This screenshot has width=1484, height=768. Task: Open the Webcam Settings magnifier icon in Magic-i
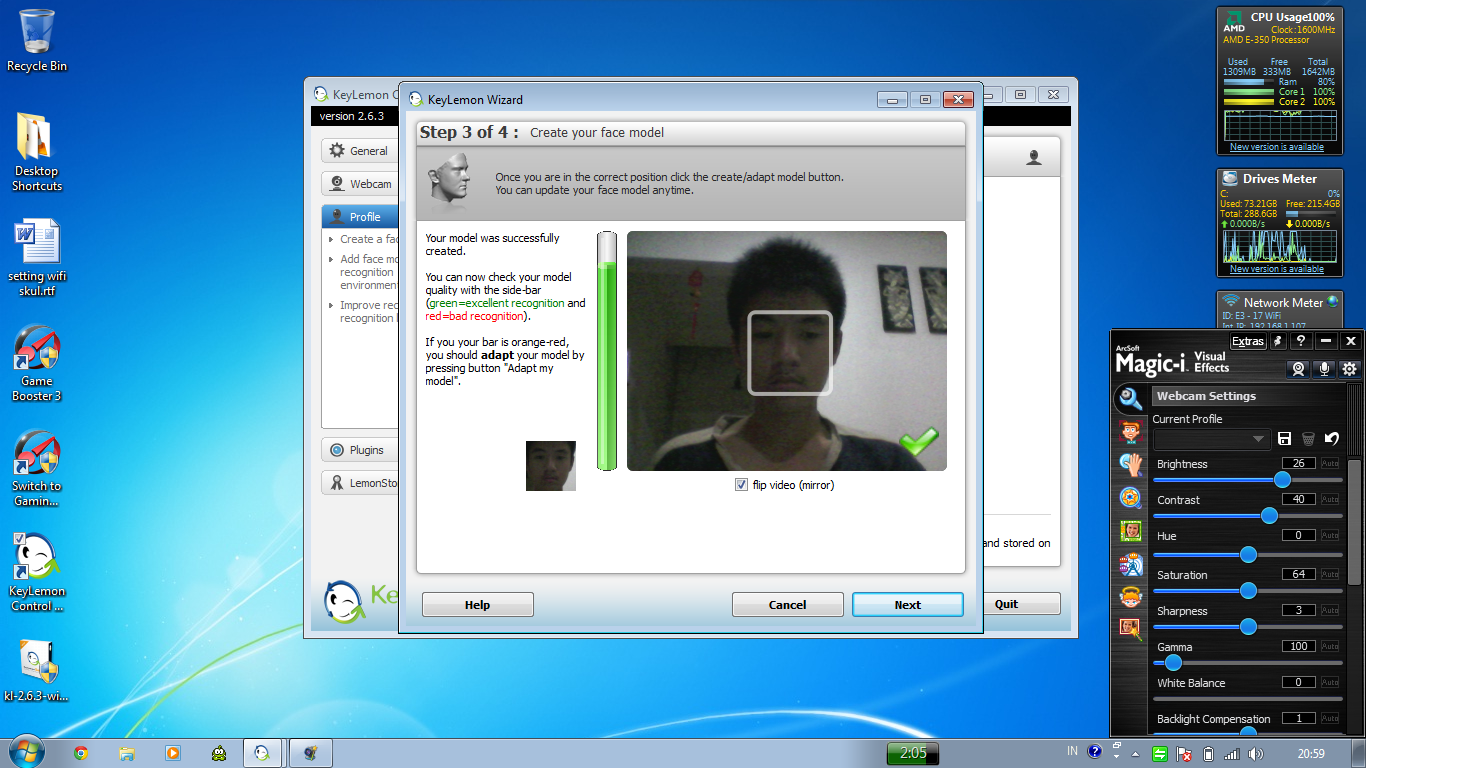pos(1131,399)
